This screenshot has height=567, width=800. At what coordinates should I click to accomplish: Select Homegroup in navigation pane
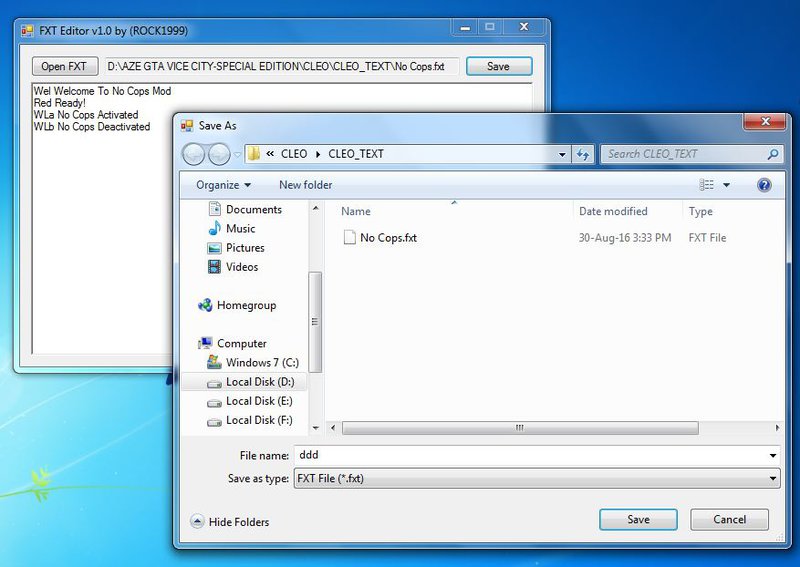pyautogui.click(x=237, y=305)
